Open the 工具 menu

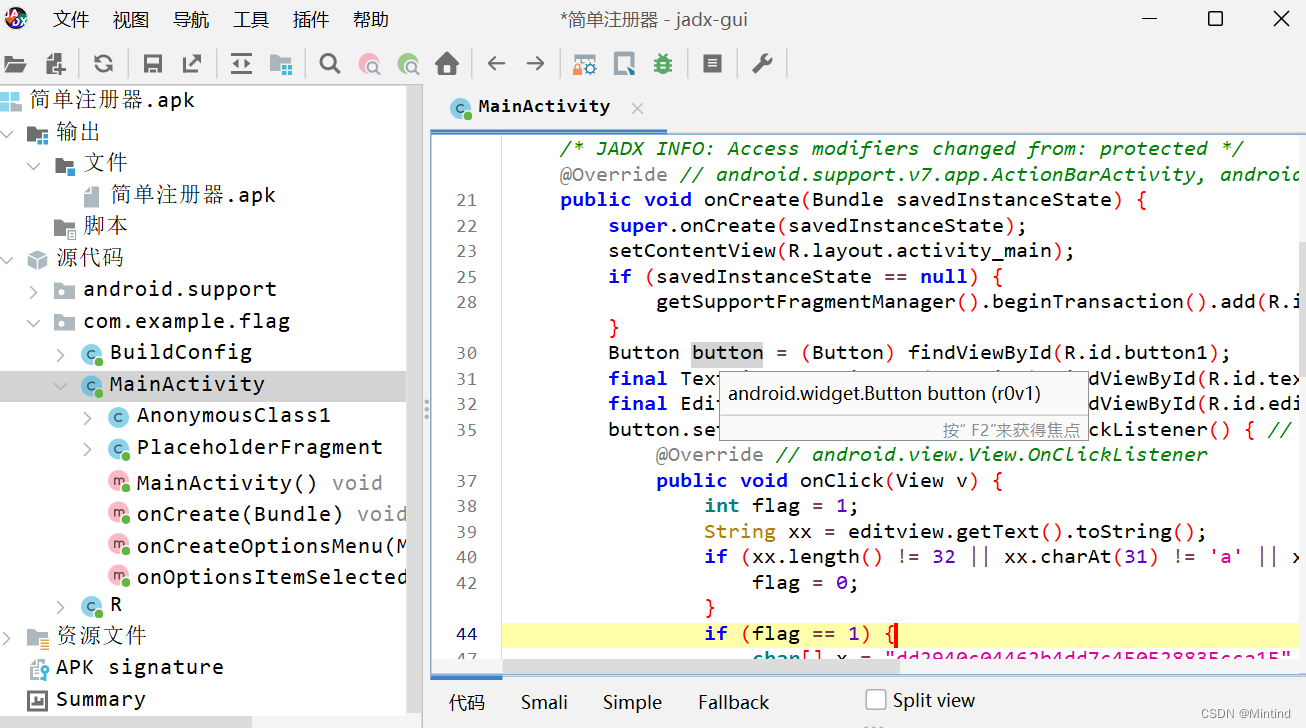click(251, 20)
